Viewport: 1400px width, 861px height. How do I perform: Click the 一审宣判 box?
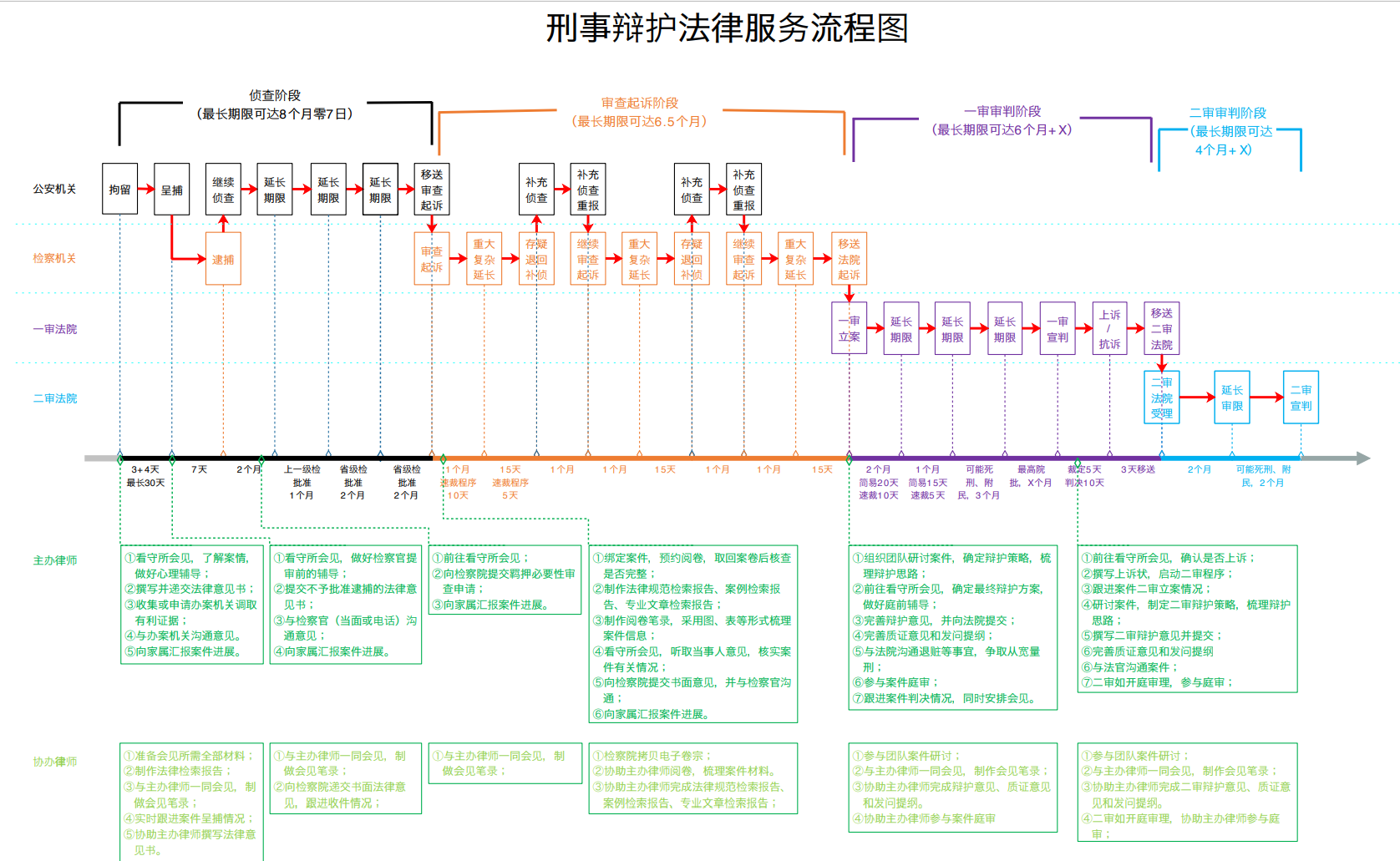point(1058,328)
